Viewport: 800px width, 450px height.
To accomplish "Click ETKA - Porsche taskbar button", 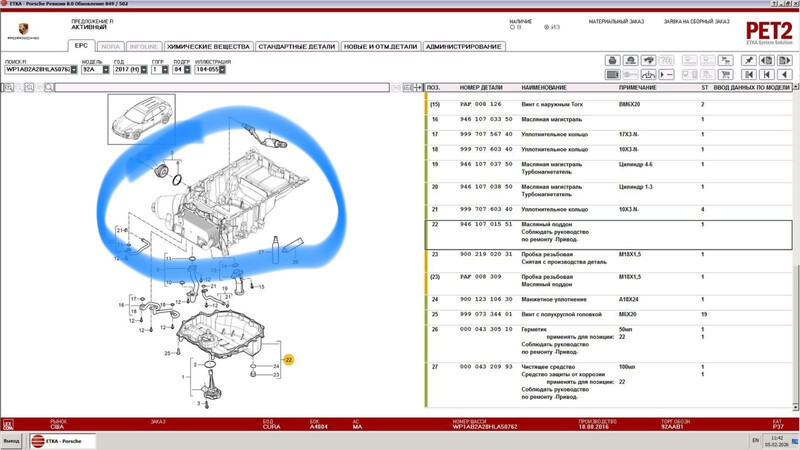I will [x=58, y=440].
